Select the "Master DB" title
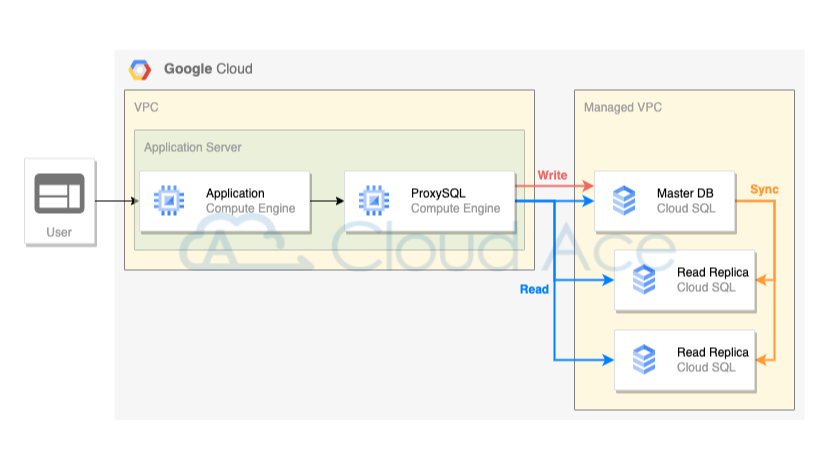 click(x=685, y=193)
